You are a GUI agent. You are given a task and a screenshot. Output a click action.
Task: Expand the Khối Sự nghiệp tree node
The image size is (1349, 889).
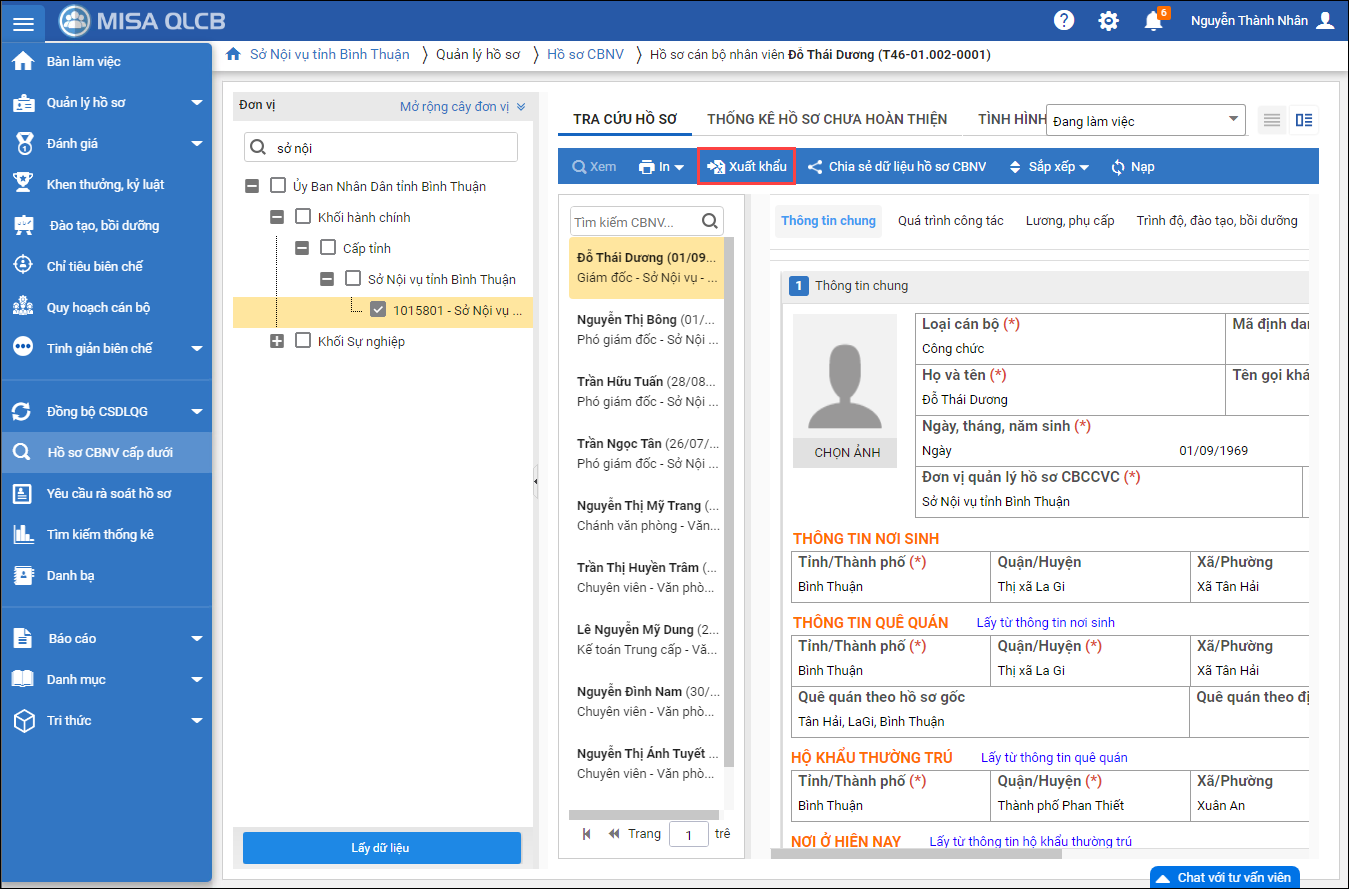[277, 342]
